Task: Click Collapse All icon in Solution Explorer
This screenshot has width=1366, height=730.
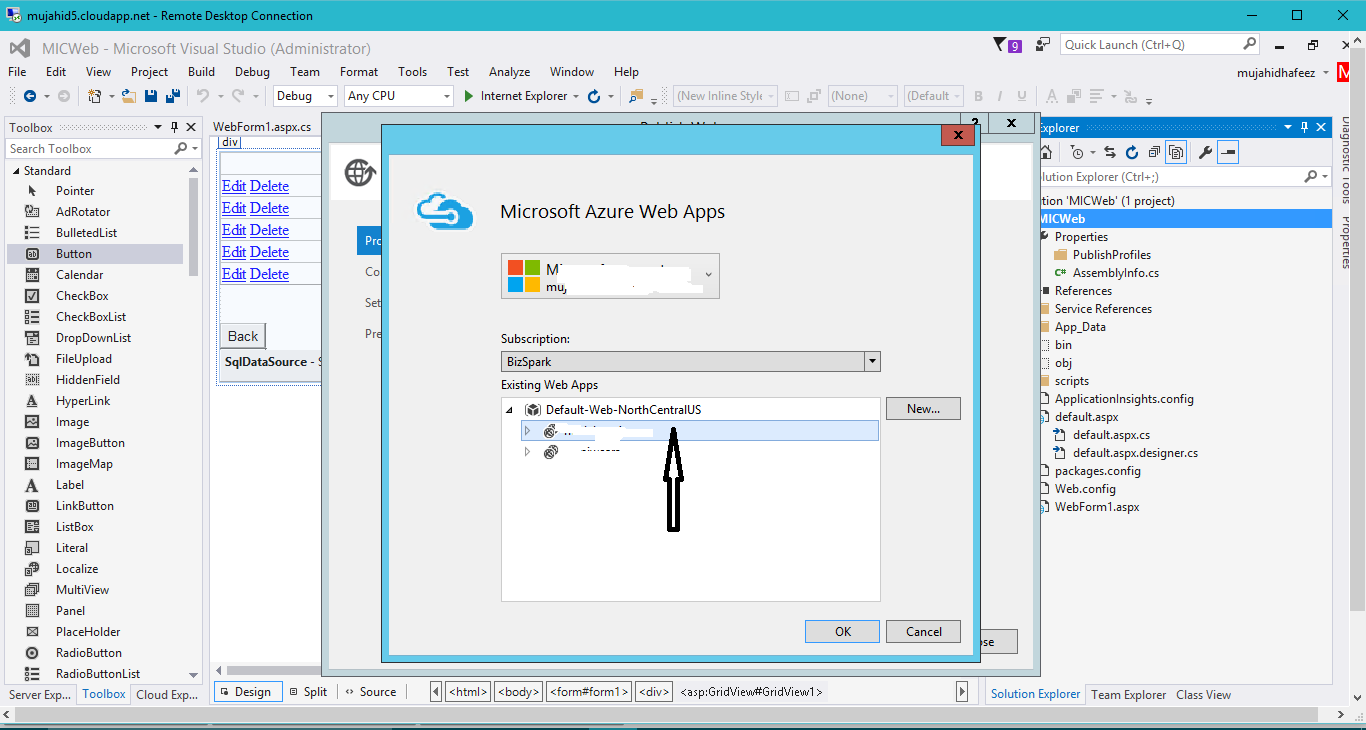Action: 1154,152
